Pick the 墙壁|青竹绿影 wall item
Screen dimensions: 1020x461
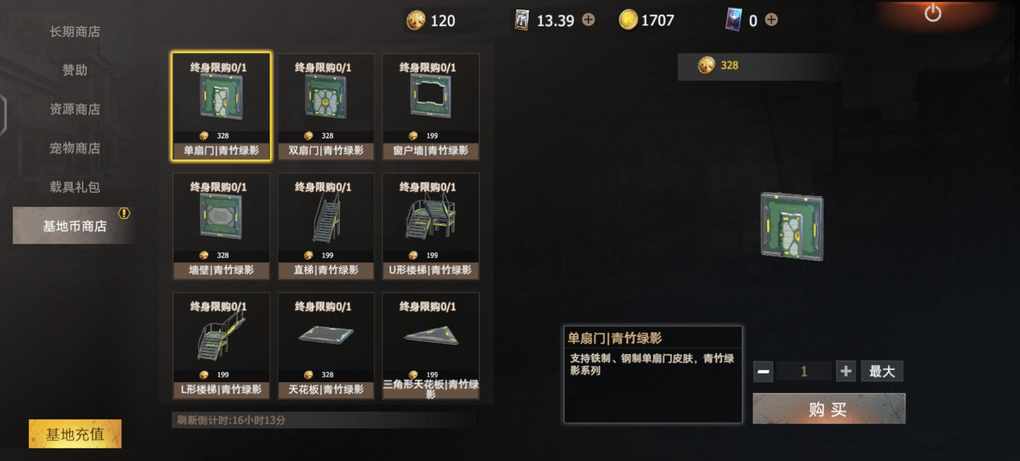(x=221, y=226)
